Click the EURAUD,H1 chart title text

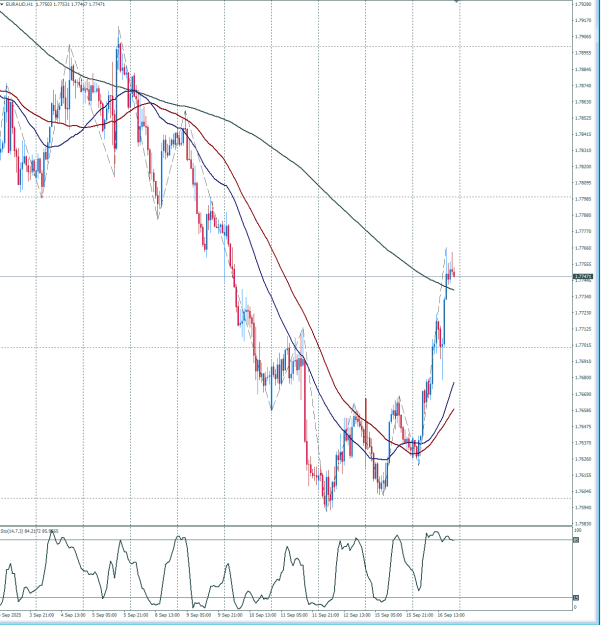[19, 4]
